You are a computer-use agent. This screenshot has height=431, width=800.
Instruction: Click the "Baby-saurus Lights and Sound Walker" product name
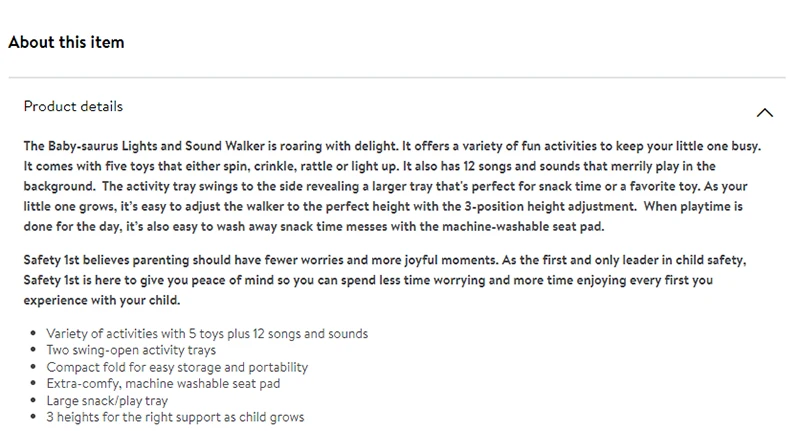tap(159, 146)
